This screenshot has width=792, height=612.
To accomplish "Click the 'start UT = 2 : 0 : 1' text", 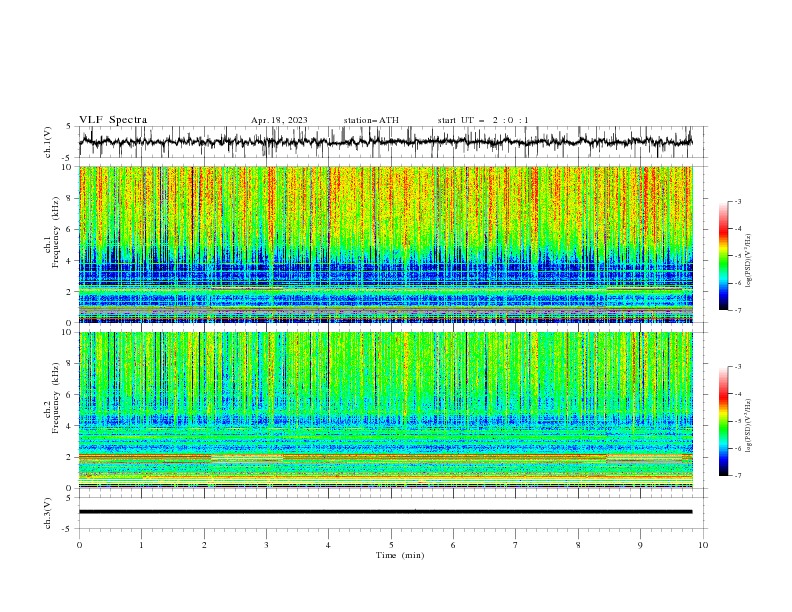I will [x=483, y=120].
